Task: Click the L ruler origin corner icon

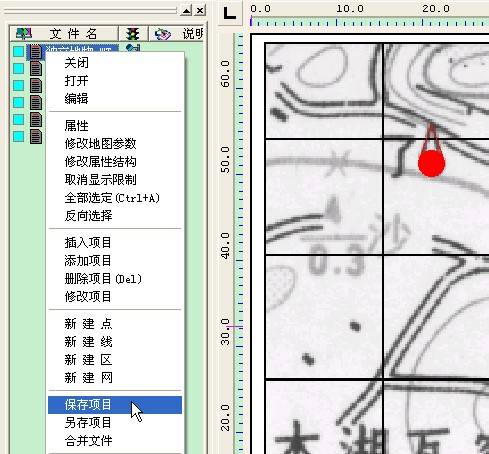Action: [x=230, y=13]
